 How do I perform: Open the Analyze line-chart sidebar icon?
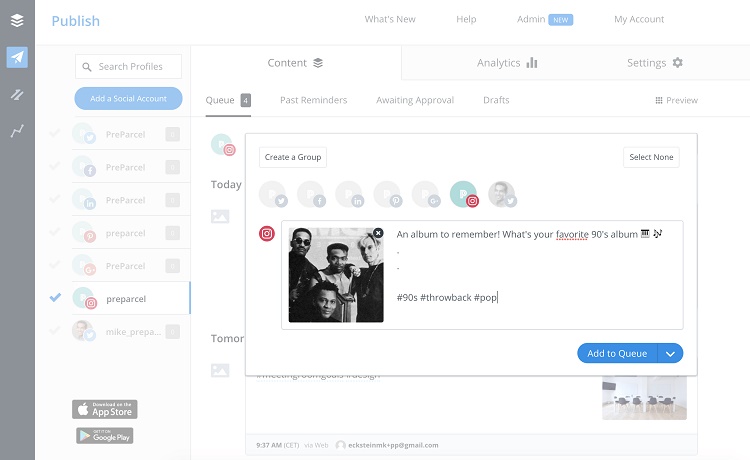[17, 131]
